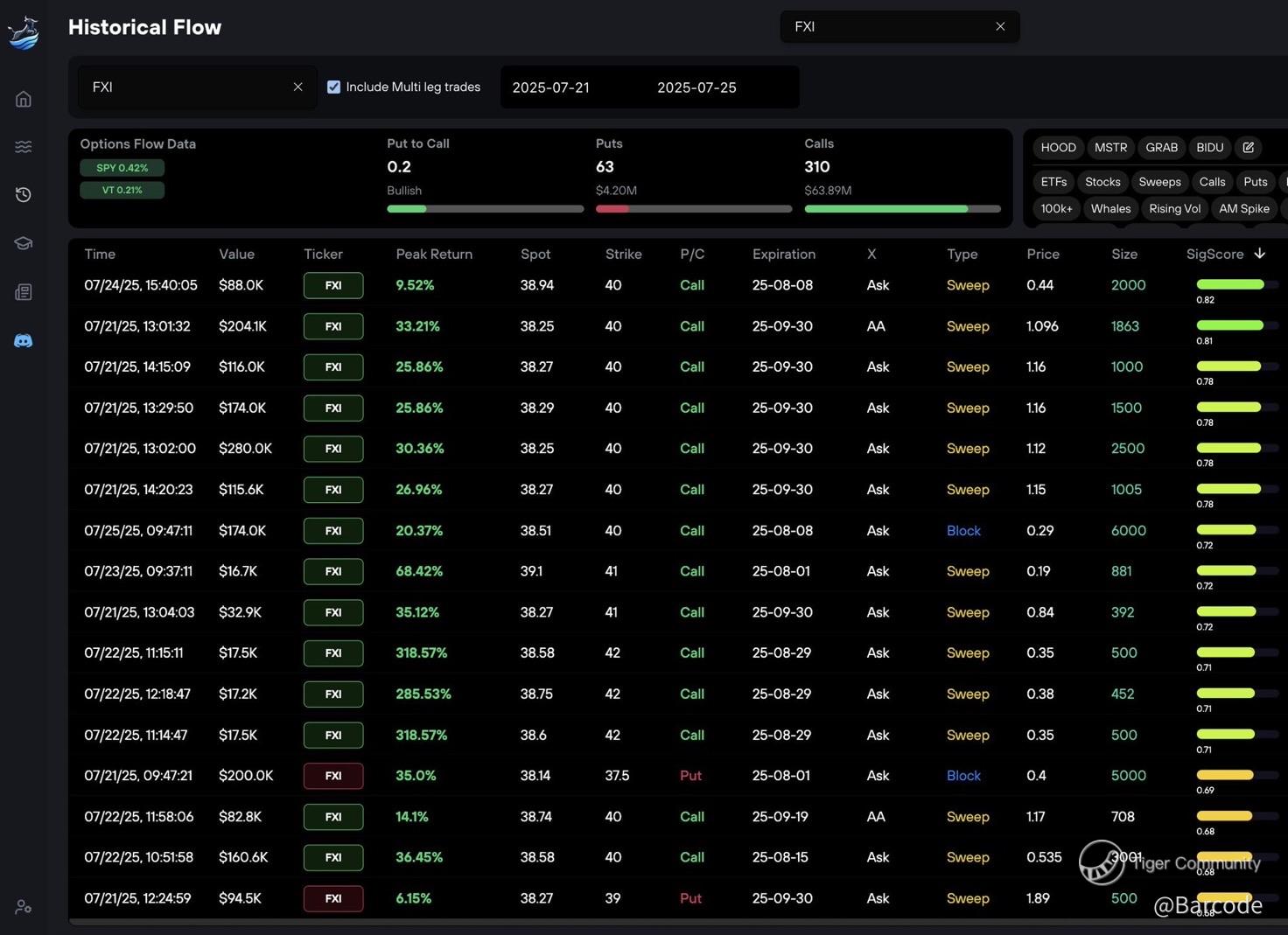Click the MSTR ticker shortcut button

pyautogui.click(x=1110, y=148)
